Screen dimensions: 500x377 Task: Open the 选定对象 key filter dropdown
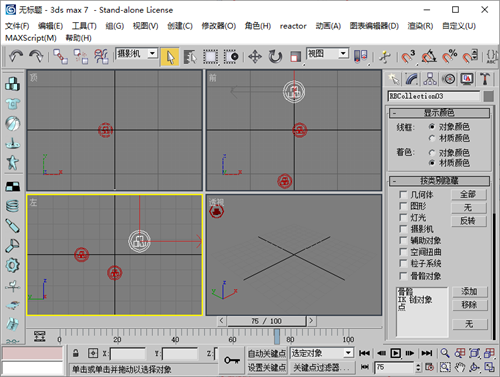pos(348,353)
